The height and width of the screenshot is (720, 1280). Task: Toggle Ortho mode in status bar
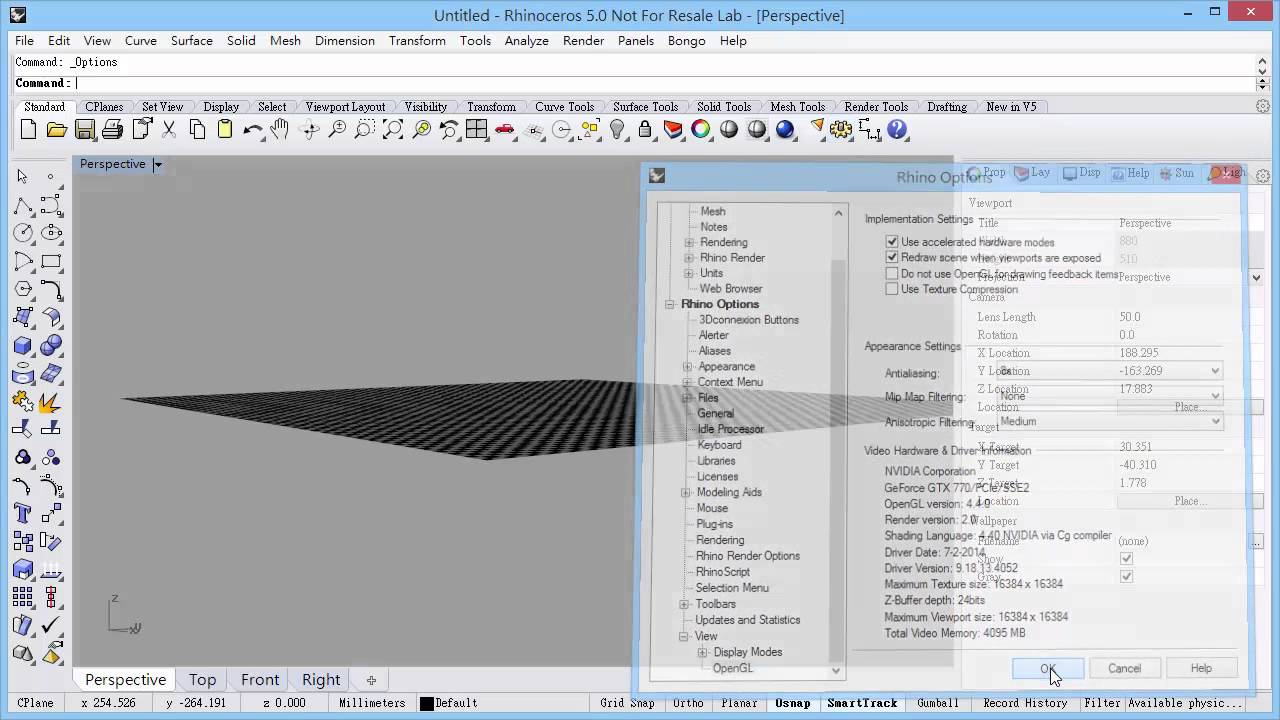click(688, 703)
